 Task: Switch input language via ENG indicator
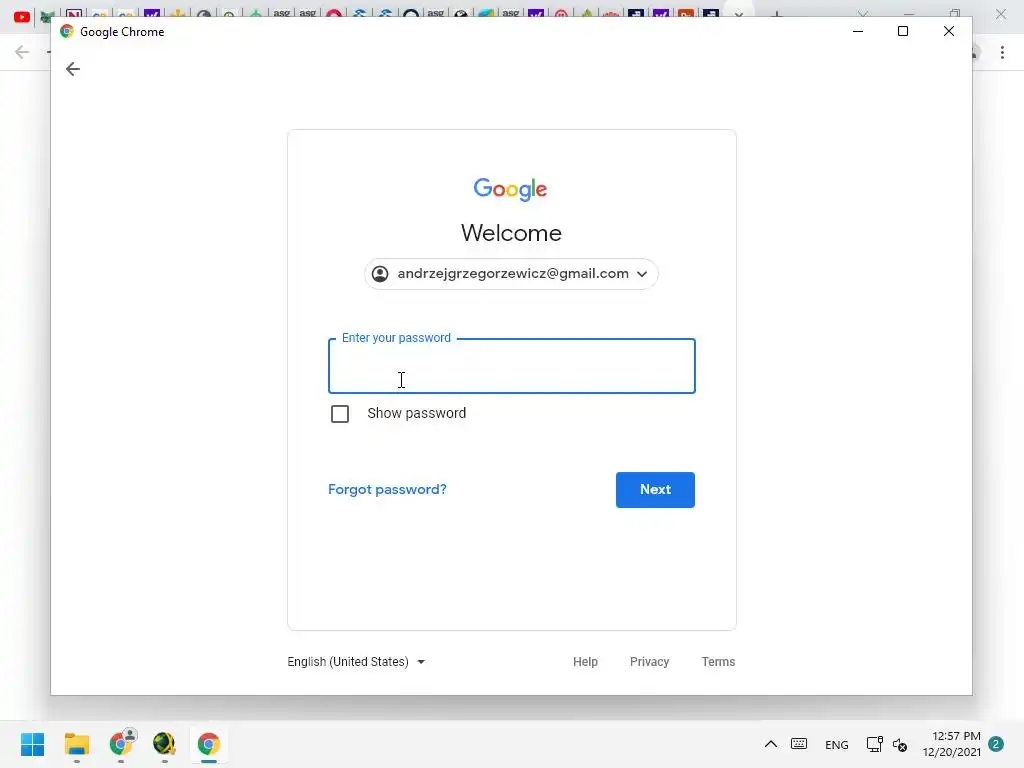click(x=837, y=744)
